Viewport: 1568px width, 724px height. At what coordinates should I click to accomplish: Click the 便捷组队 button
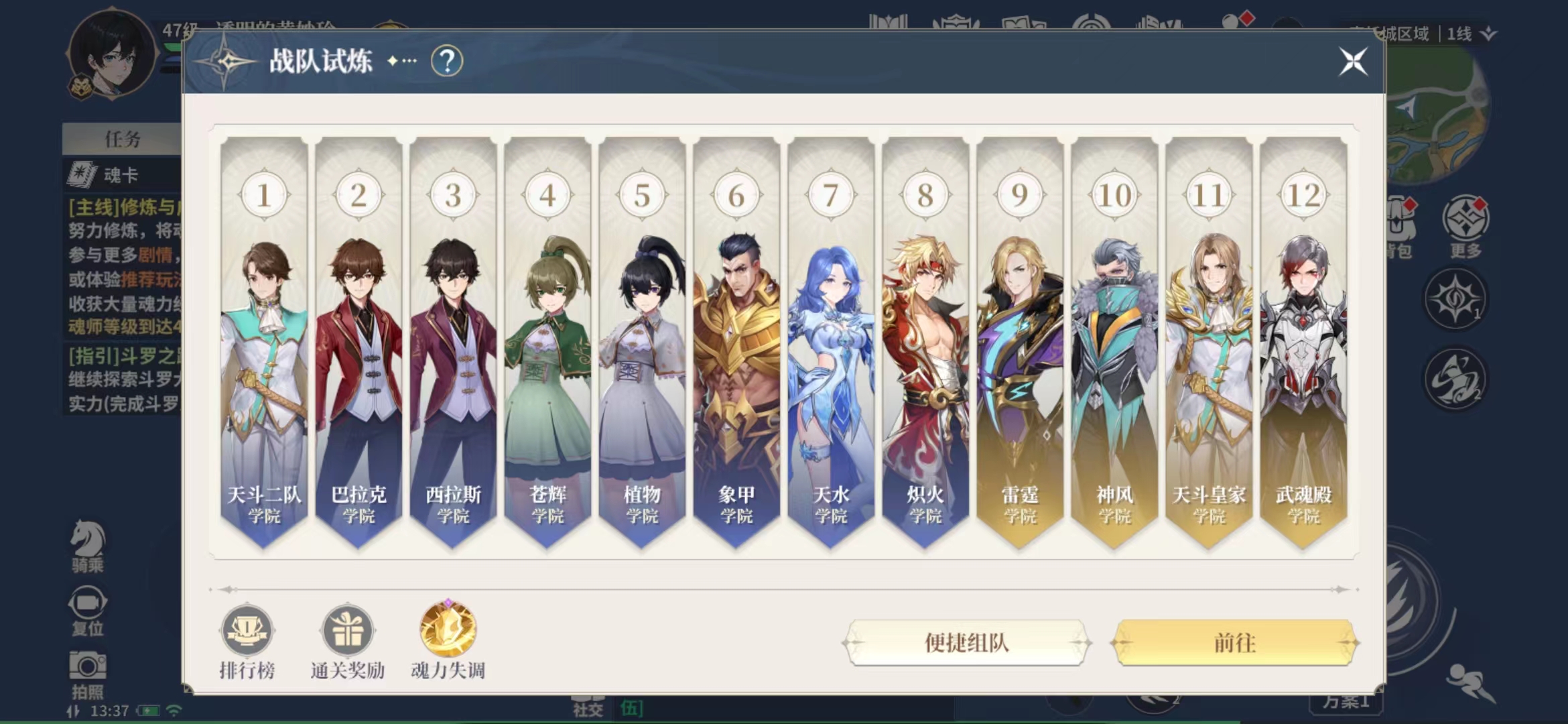point(966,643)
